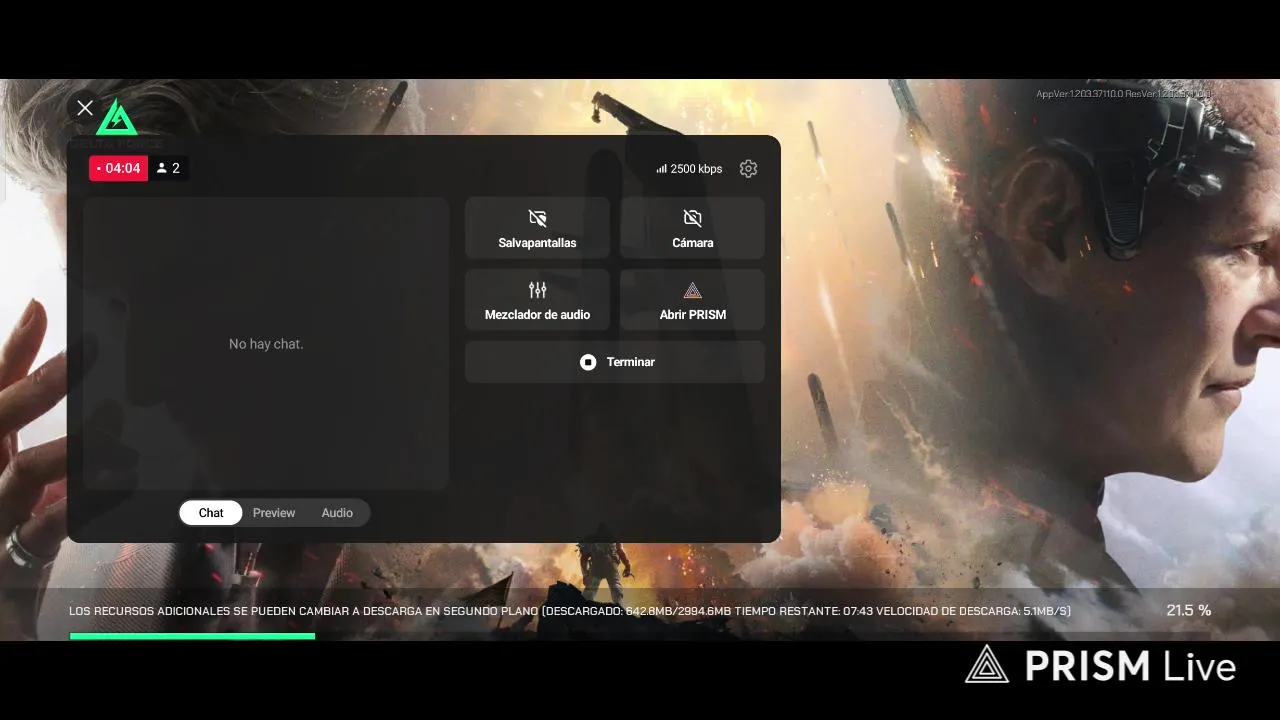Switch to the Audio tab
Viewport: 1280px width, 720px height.
coord(337,513)
